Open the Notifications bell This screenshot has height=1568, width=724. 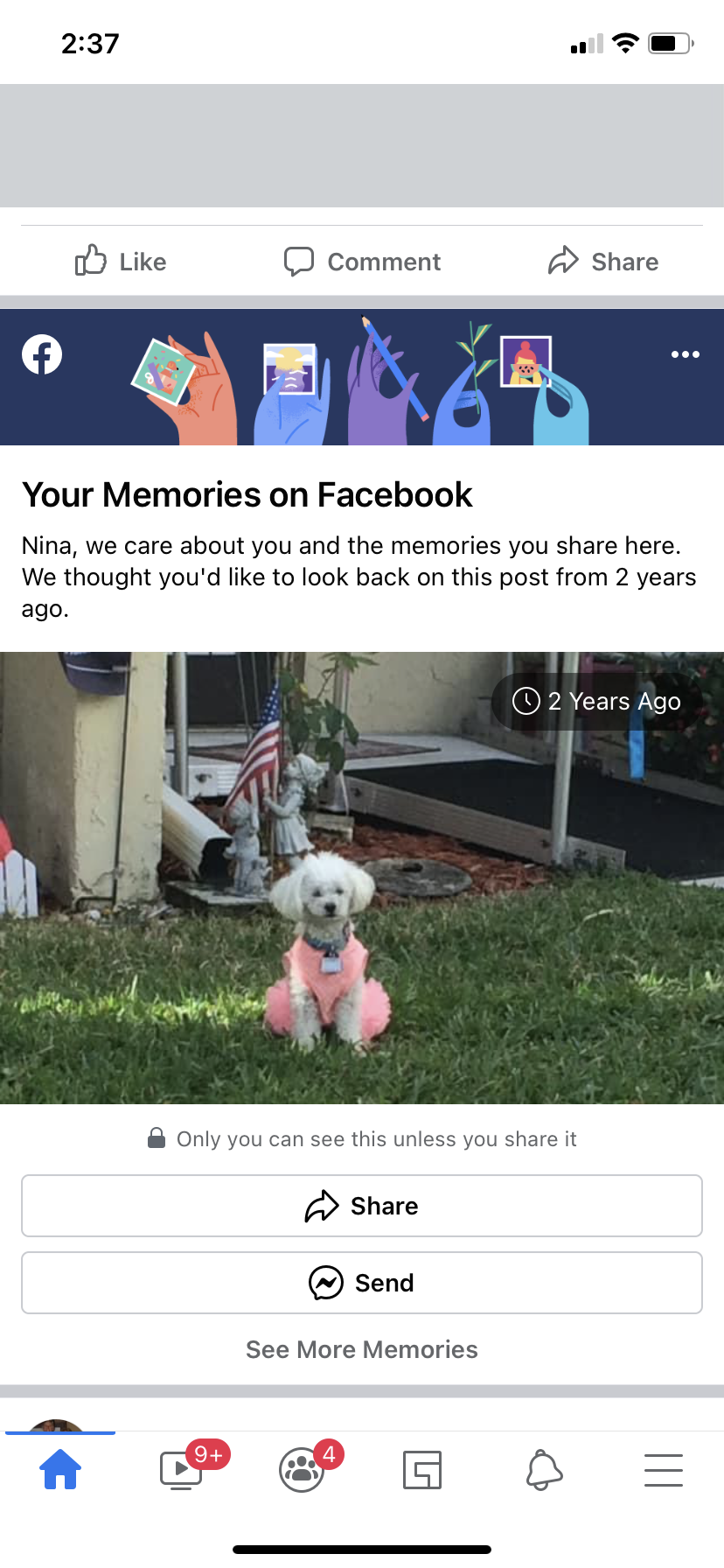[x=543, y=1470]
